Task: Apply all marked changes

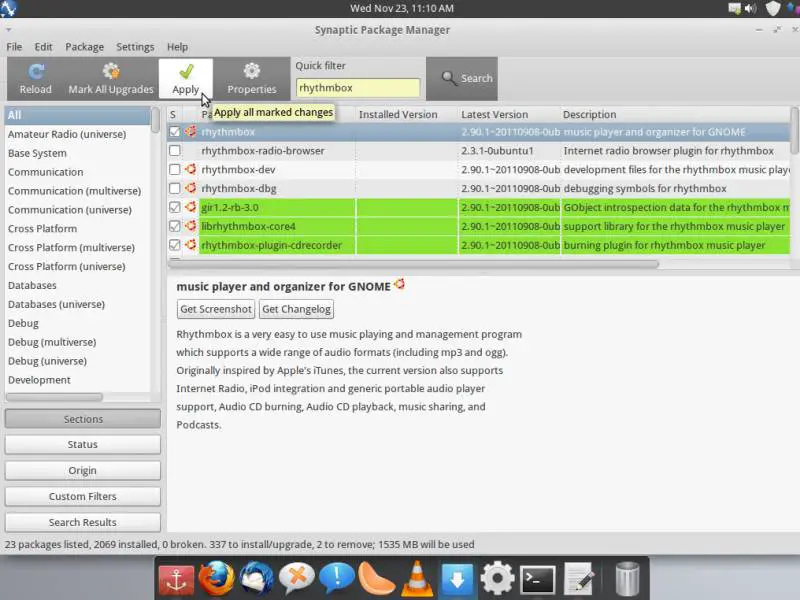Action: tap(186, 79)
